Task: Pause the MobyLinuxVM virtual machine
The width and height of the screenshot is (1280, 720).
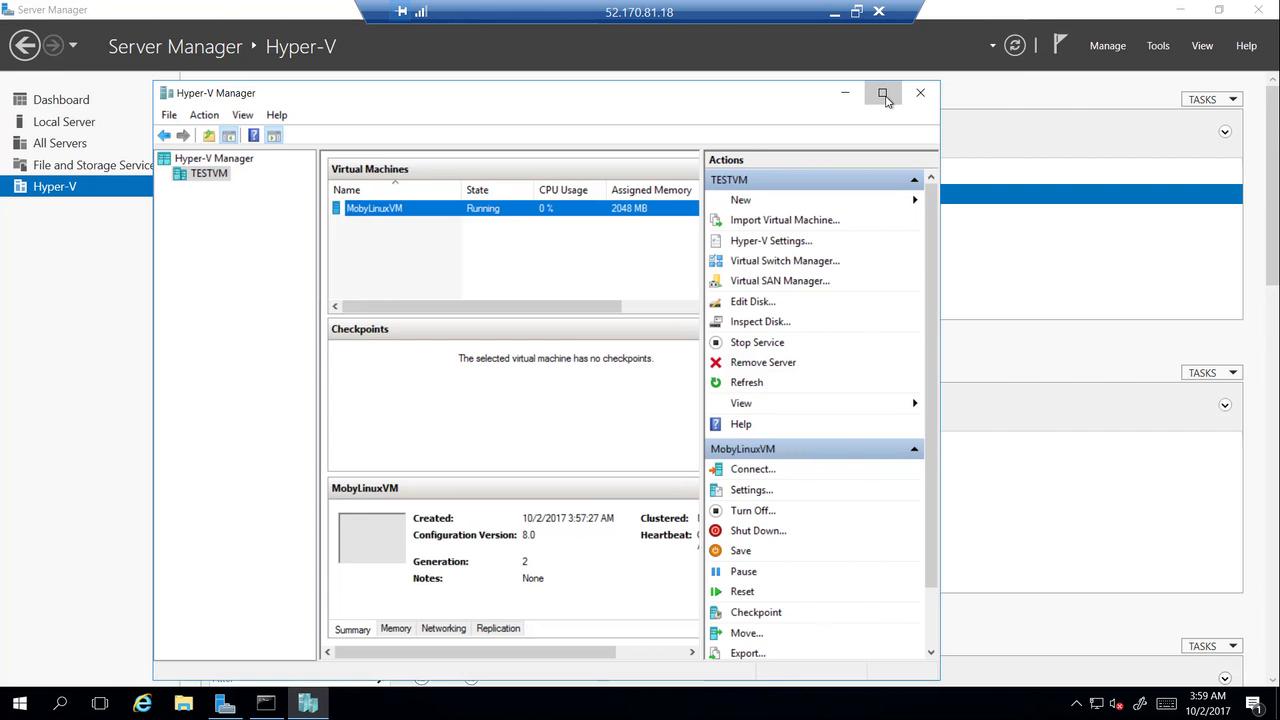Action: pos(743,572)
